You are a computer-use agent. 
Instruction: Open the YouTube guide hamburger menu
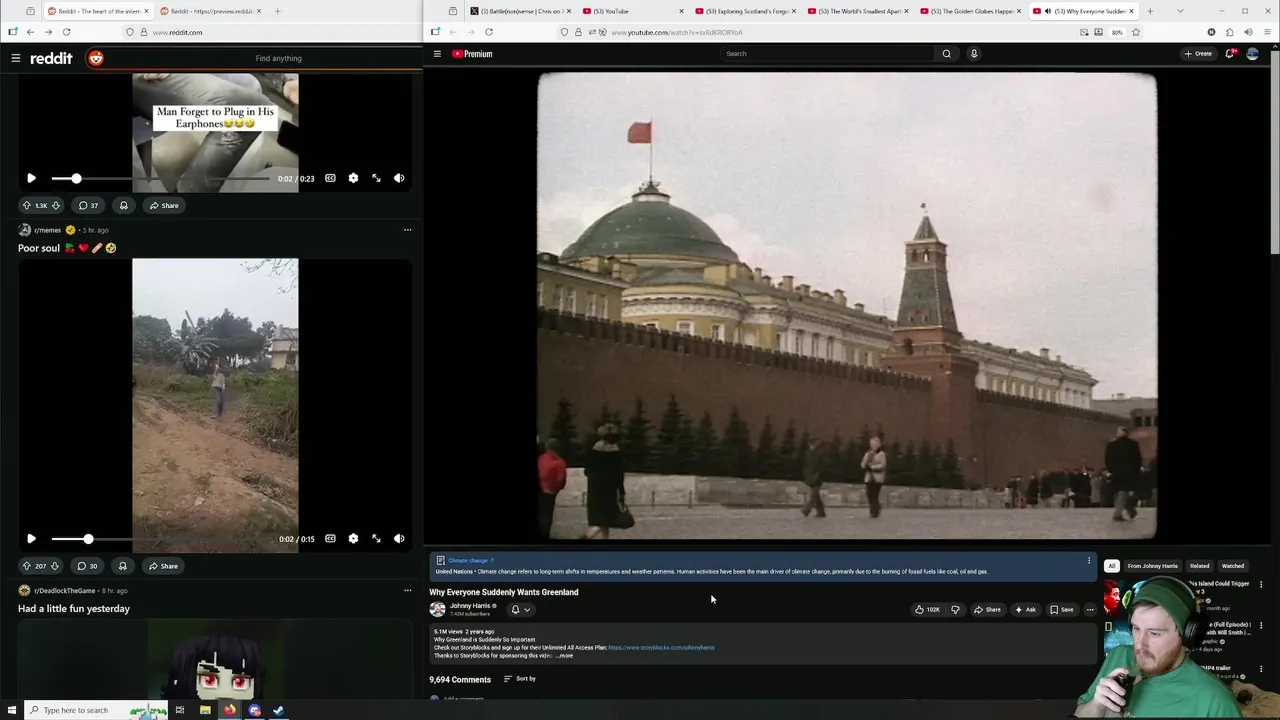[437, 54]
